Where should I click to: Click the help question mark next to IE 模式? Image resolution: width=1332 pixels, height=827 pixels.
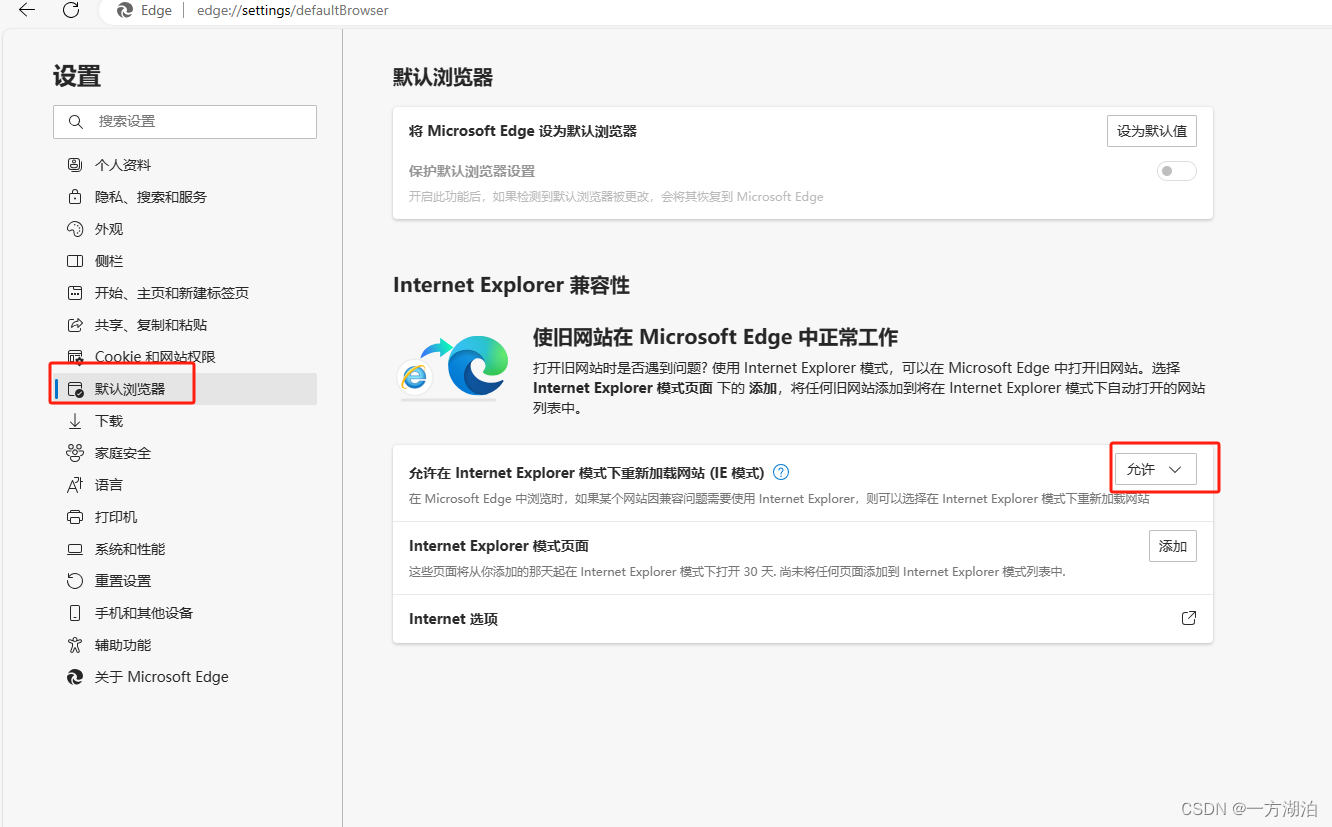(781, 472)
